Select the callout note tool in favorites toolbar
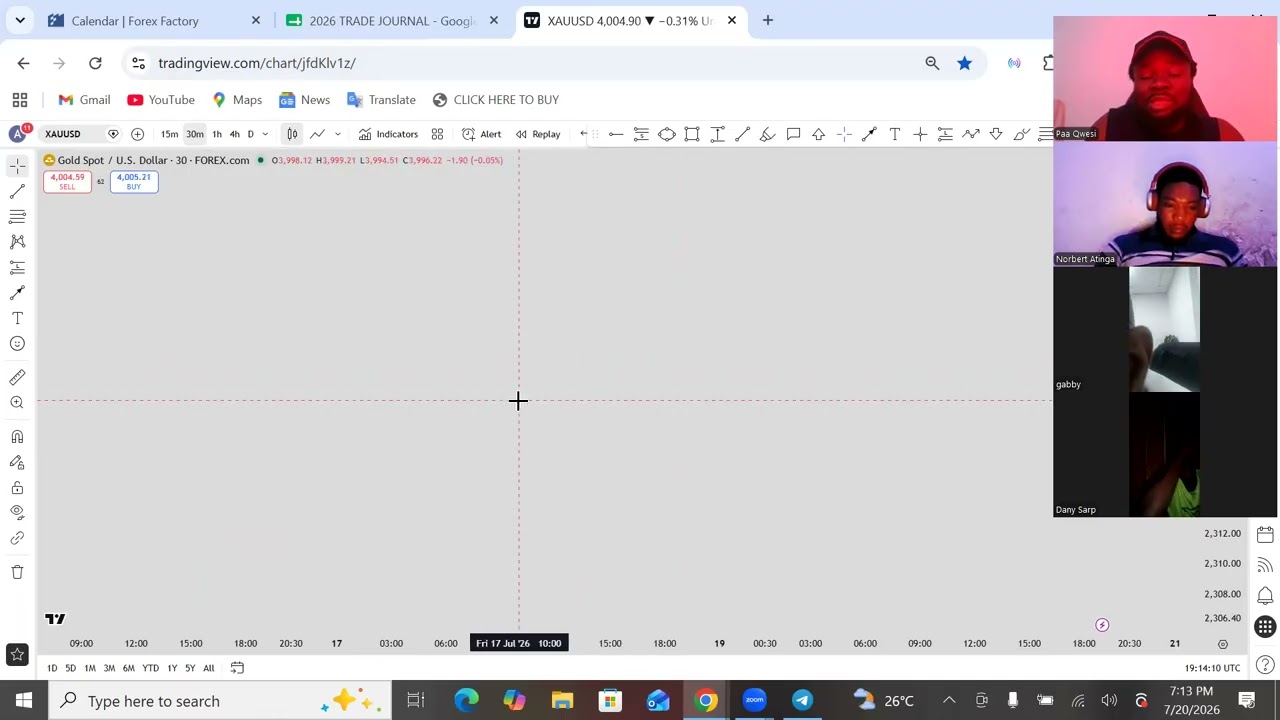This screenshot has width=1280, height=720. (x=793, y=134)
